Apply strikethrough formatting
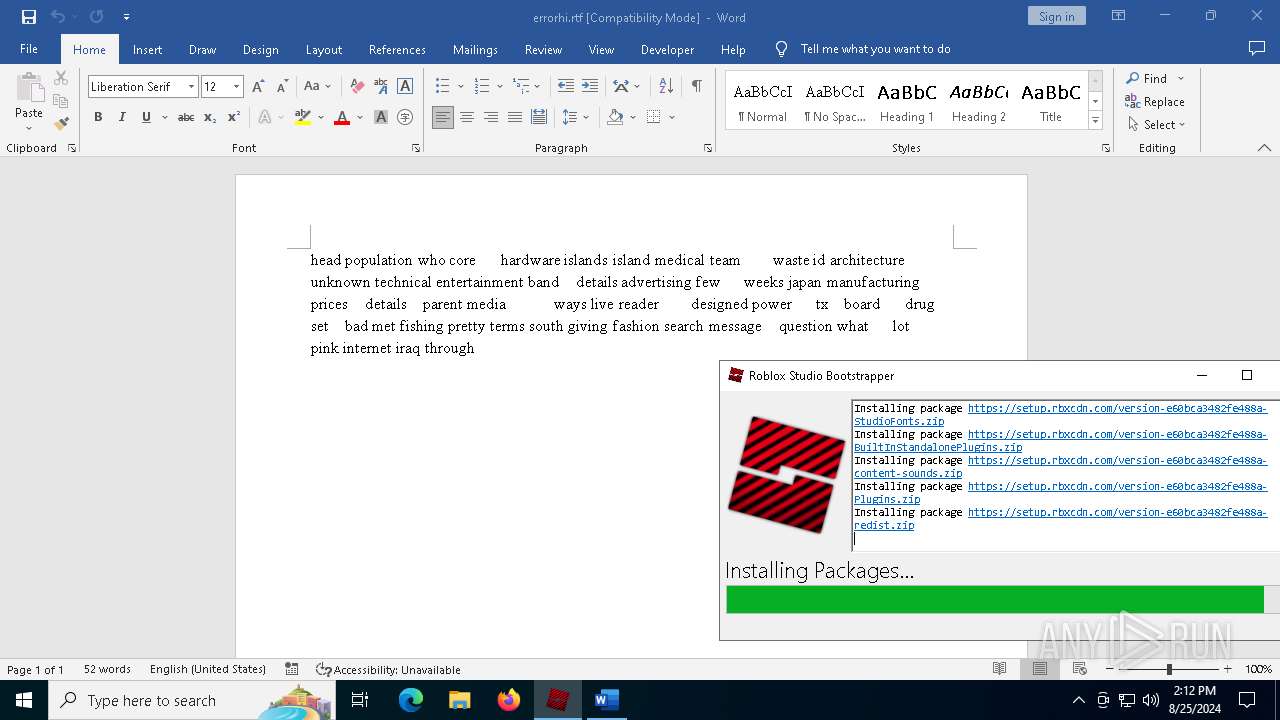 186,117
